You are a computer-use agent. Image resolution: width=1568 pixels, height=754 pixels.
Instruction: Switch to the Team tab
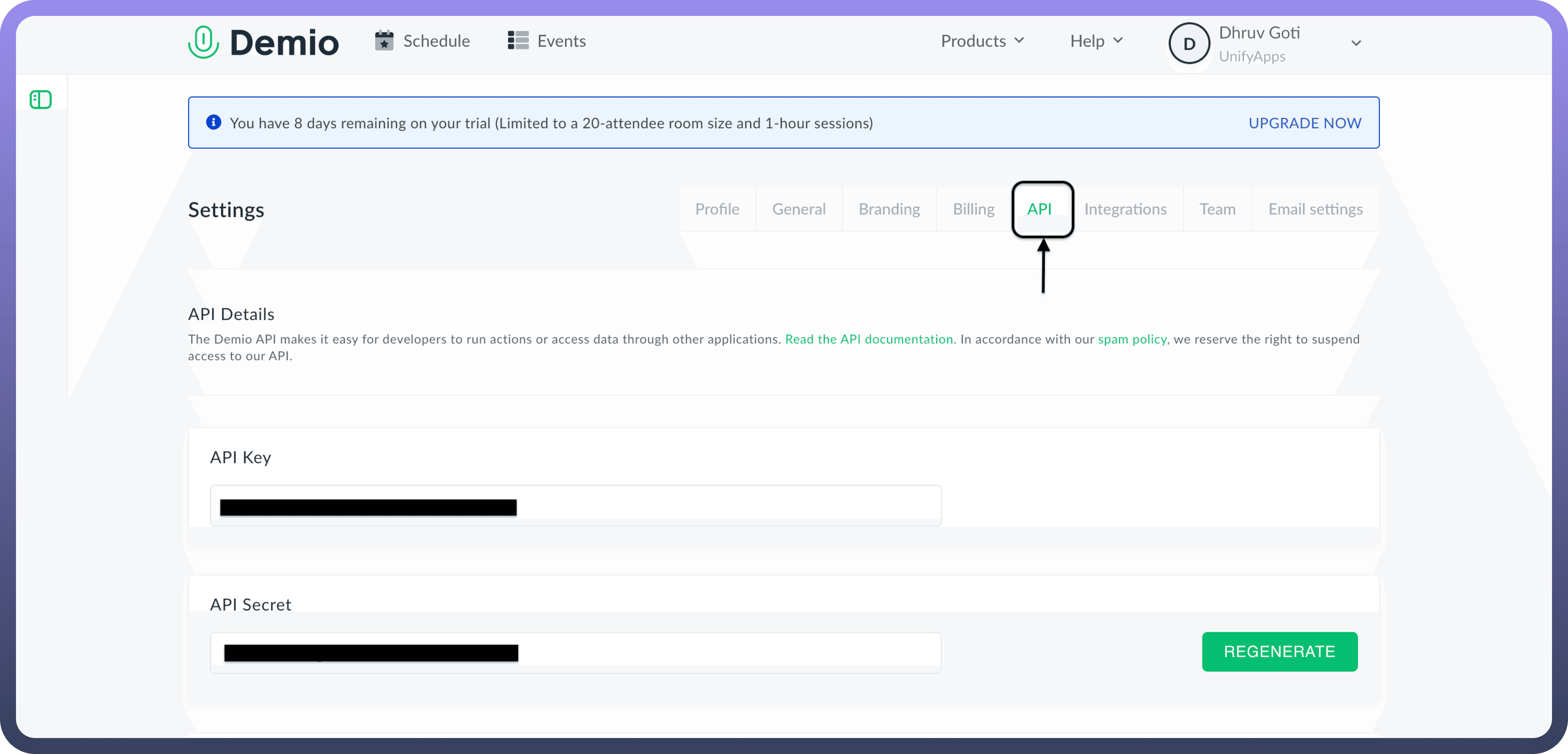pos(1217,209)
